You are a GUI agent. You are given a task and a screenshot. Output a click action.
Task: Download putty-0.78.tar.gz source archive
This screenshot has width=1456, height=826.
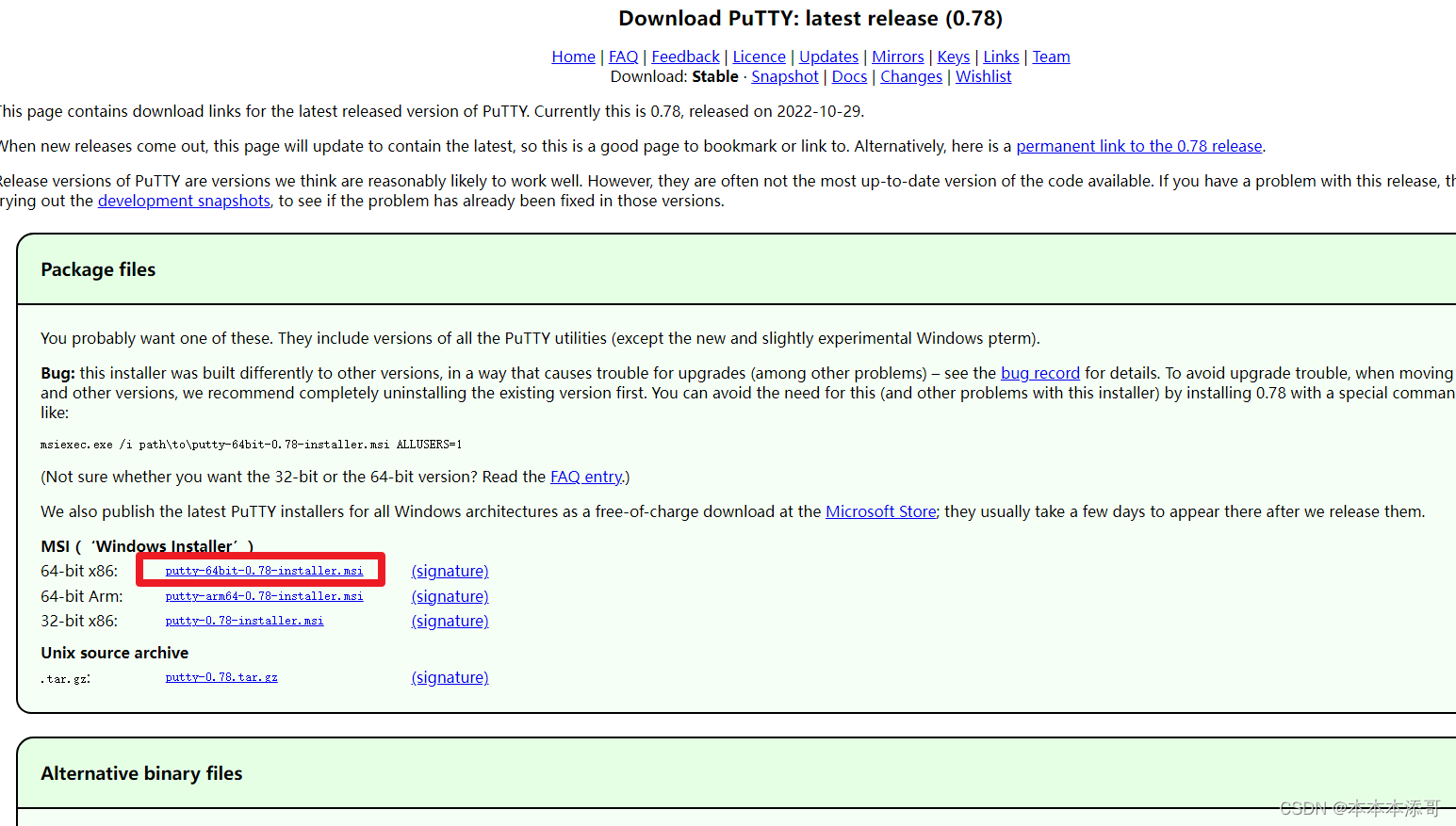221,677
